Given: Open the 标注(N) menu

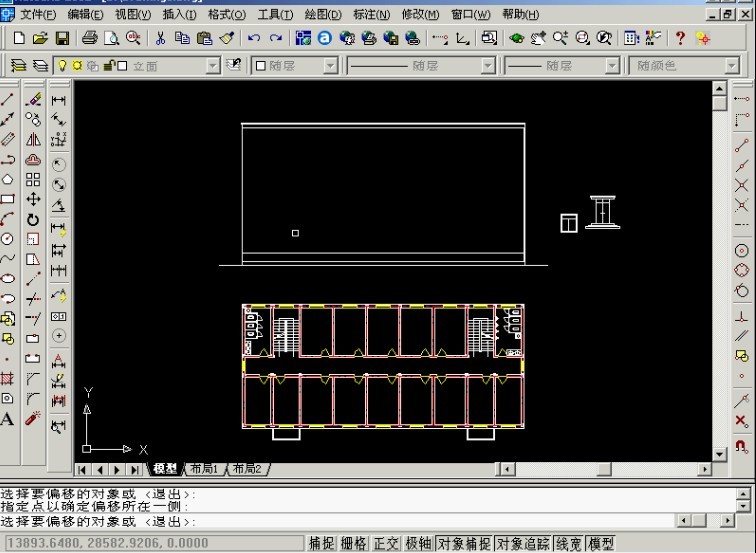Looking at the screenshot, I should click(x=371, y=14).
